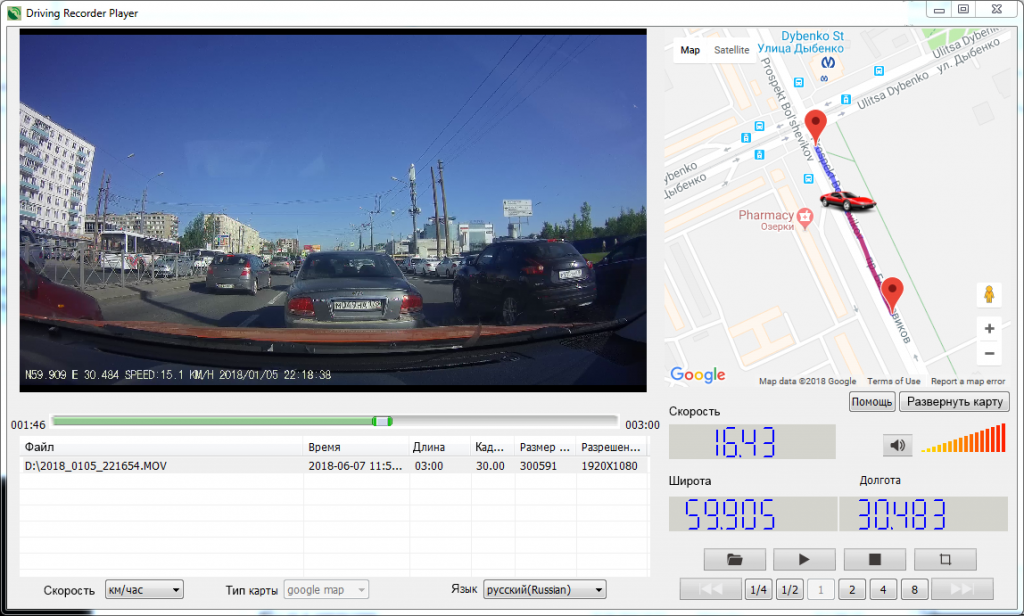Screen dimensions: 1024x616
Task: Open the Скорость units dropdown
Action: point(144,590)
